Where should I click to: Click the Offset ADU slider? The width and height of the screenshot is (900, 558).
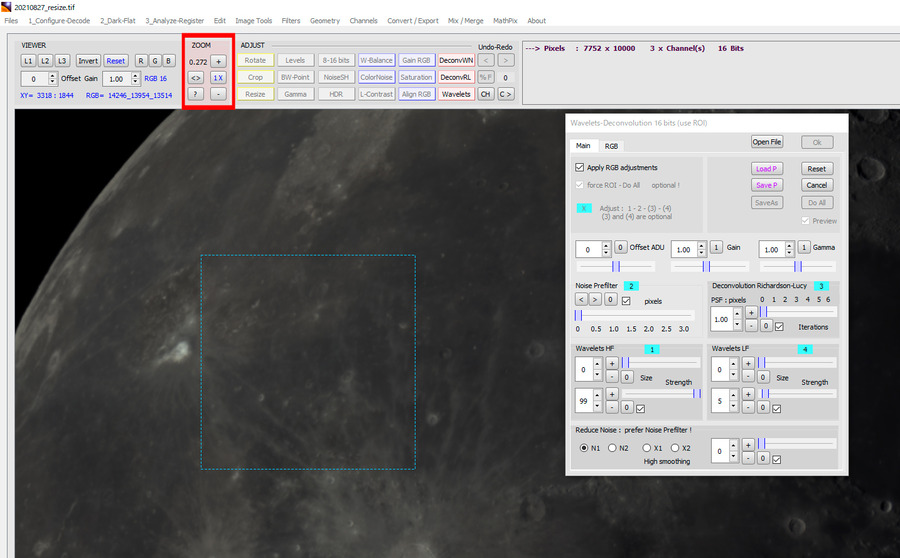click(616, 266)
